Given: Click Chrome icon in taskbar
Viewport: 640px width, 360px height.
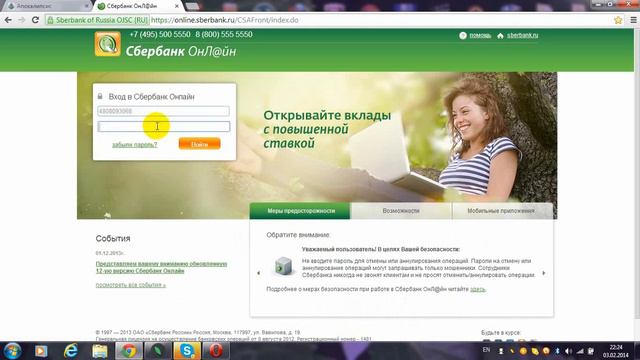Looking at the screenshot, I should [x=129, y=351].
